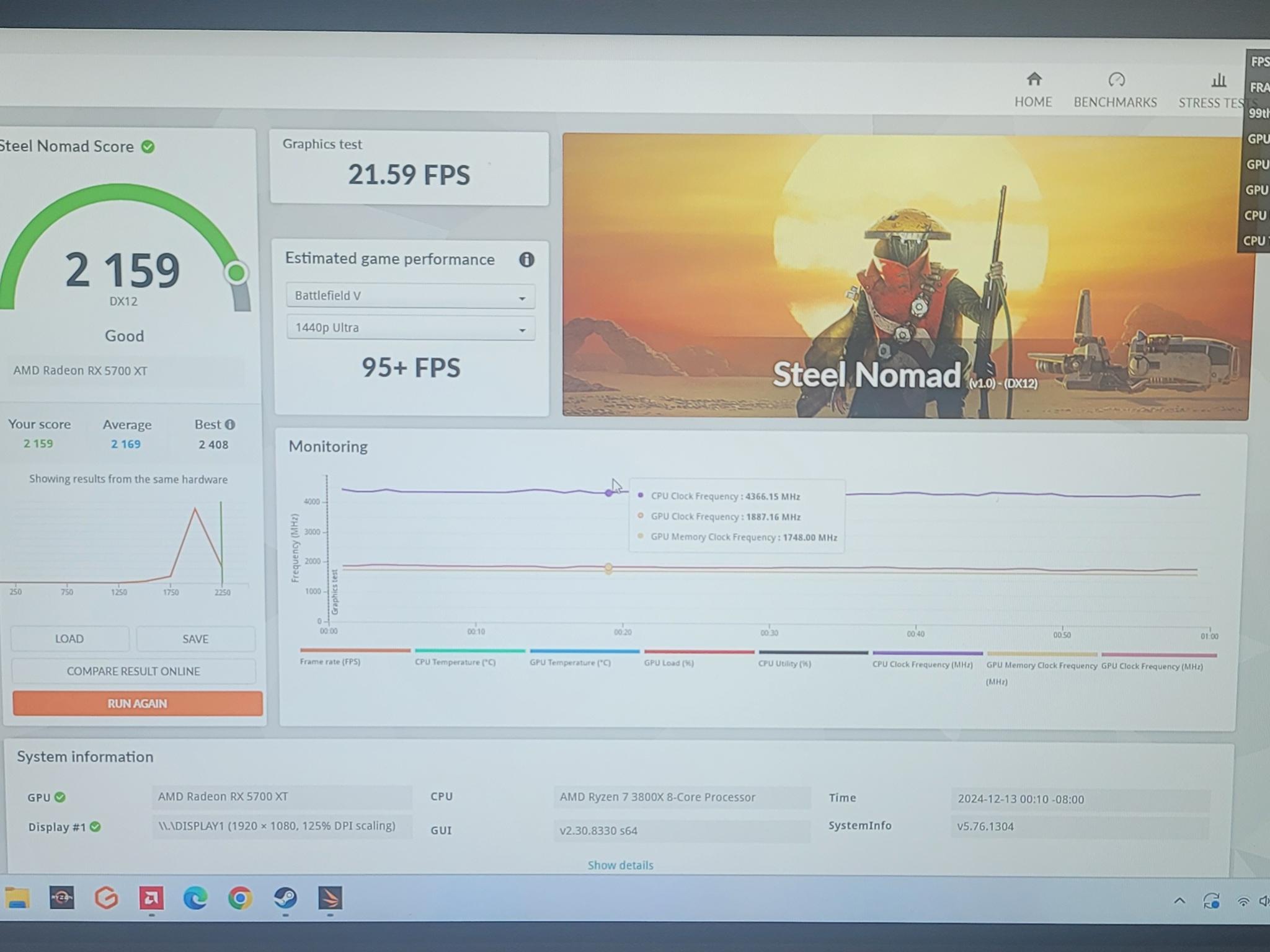
Task: Open Google Chrome from the taskbar
Action: tap(240, 898)
